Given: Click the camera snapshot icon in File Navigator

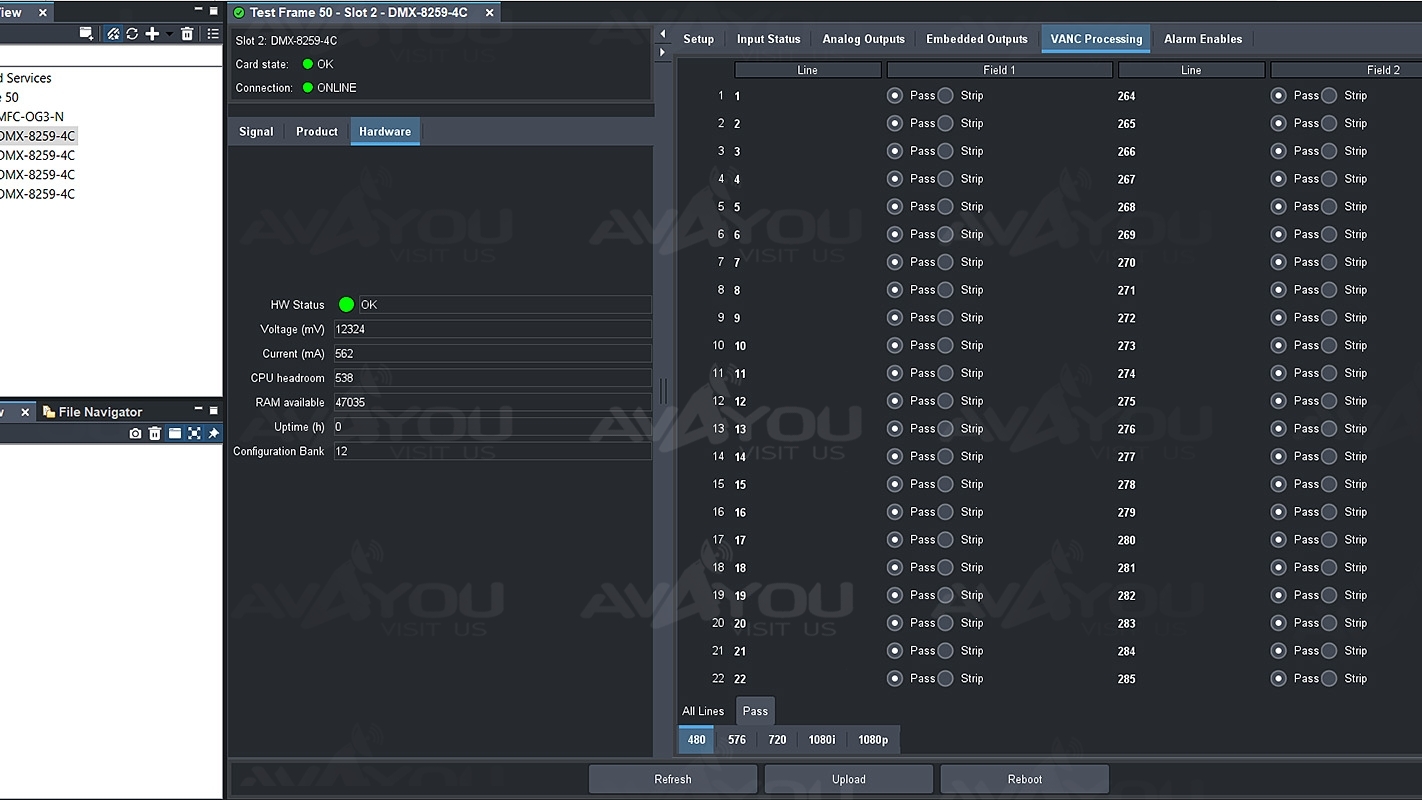Looking at the screenshot, I should 135,433.
